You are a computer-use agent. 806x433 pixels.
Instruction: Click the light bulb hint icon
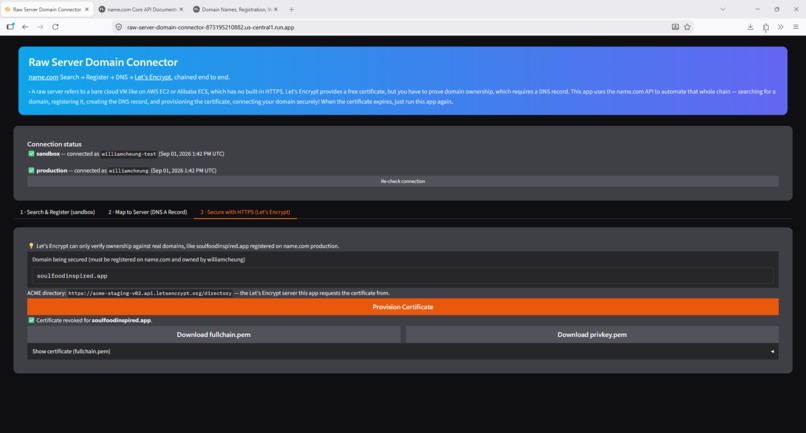pos(31,246)
